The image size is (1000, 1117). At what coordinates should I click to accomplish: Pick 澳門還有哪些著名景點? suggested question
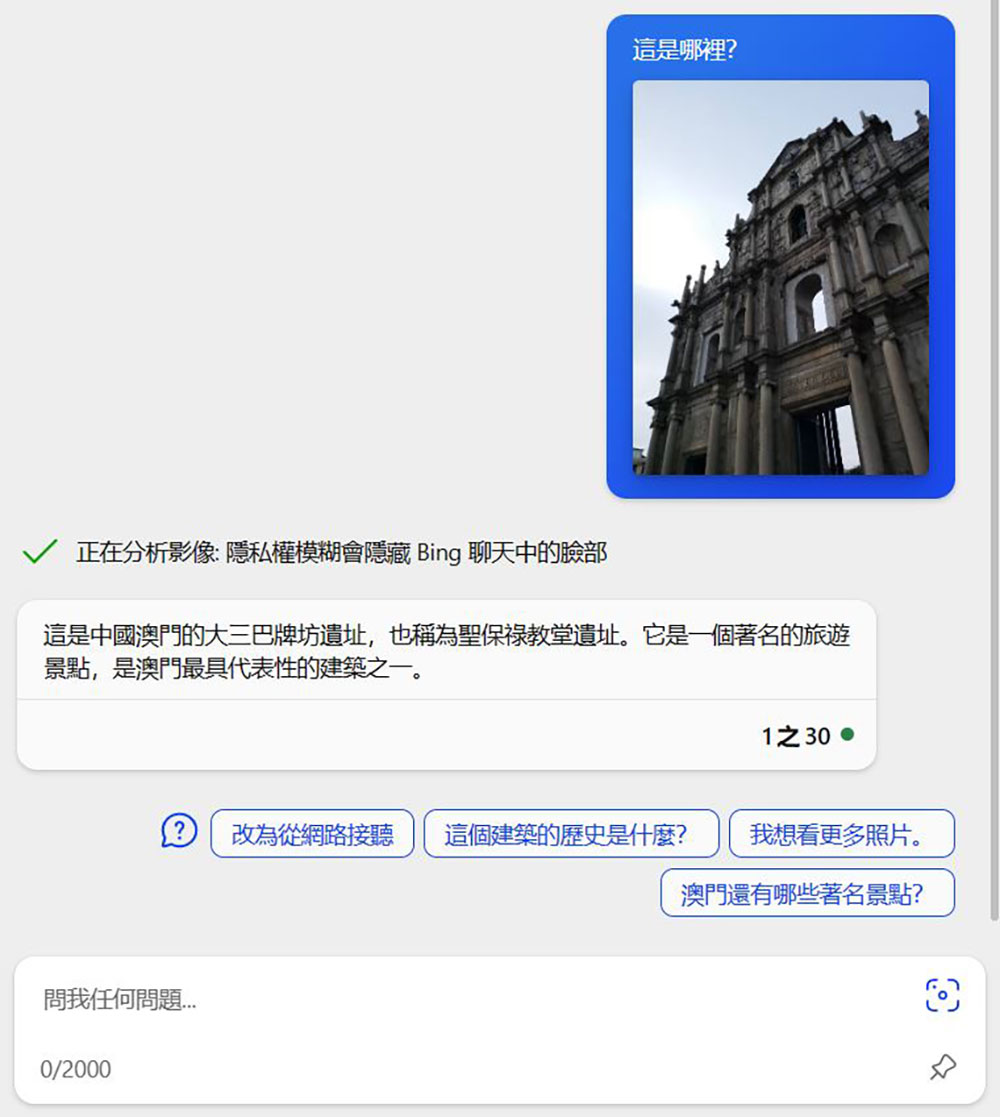(x=807, y=893)
